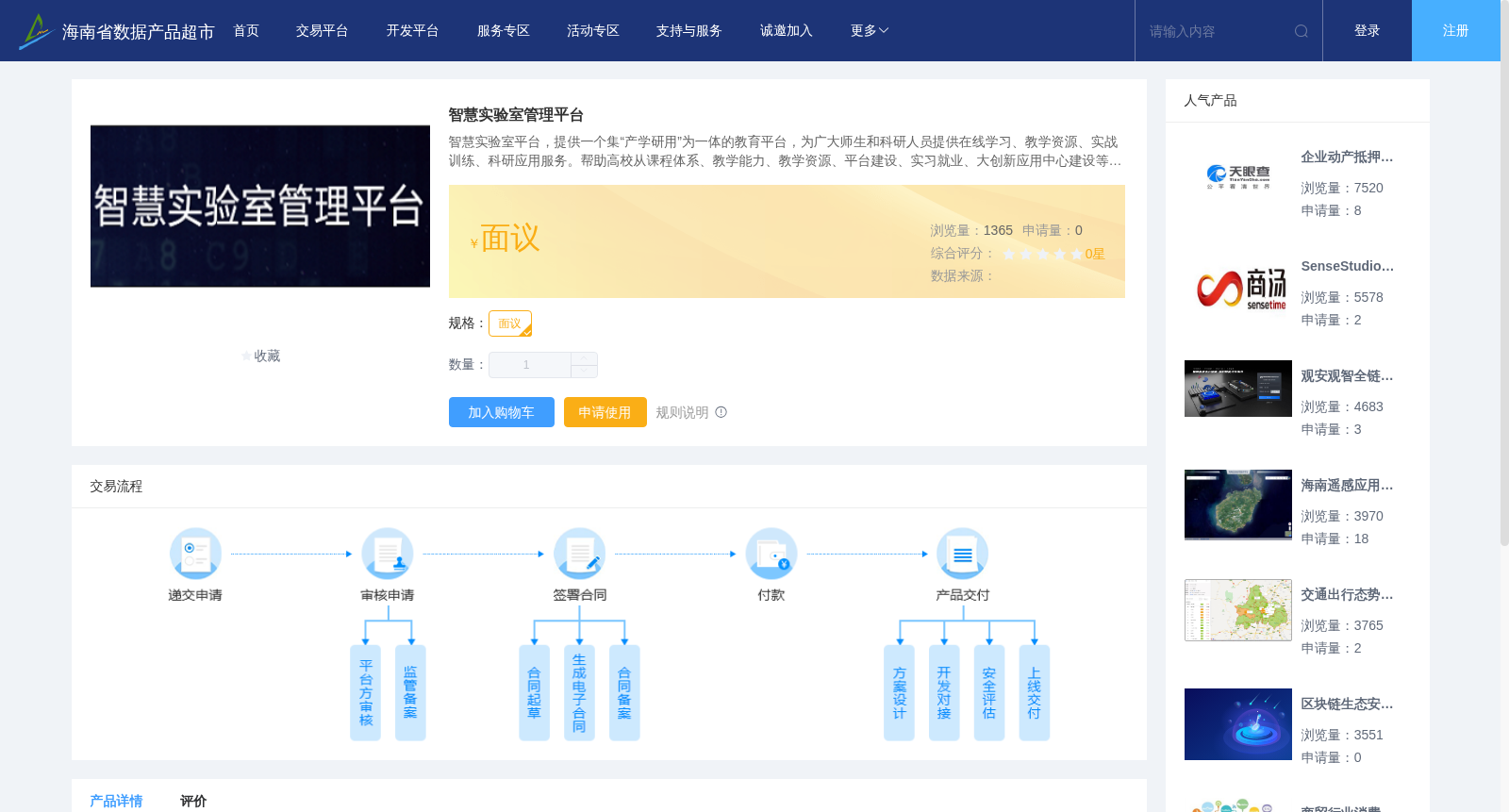Image resolution: width=1509 pixels, height=812 pixels.
Task: Expand the 更多 dropdown menu
Action: [870, 31]
